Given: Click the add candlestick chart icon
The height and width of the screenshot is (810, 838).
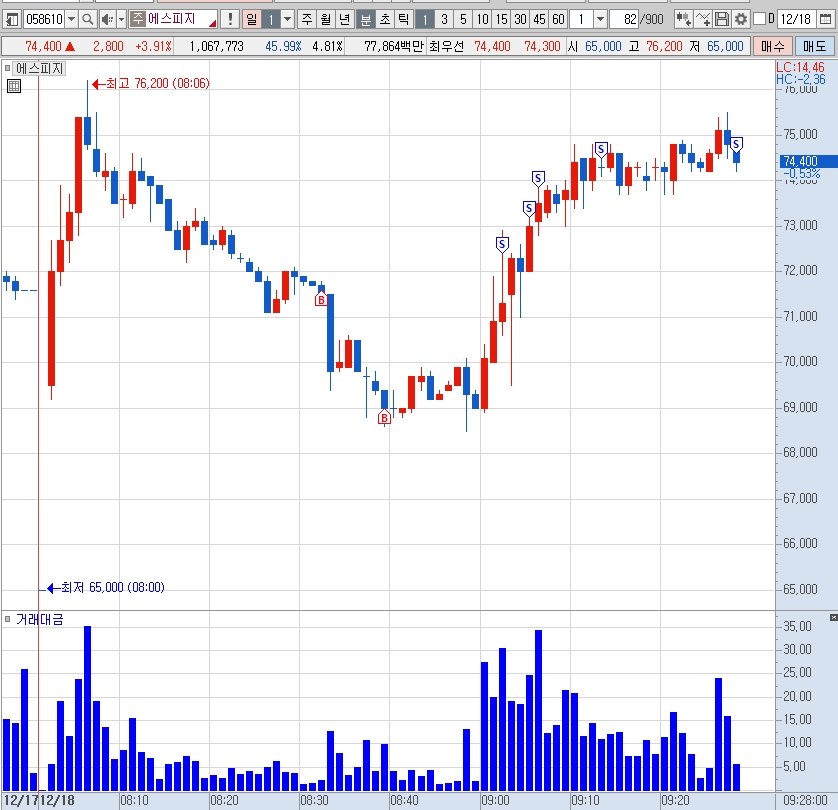Looking at the screenshot, I should [x=683, y=20].
